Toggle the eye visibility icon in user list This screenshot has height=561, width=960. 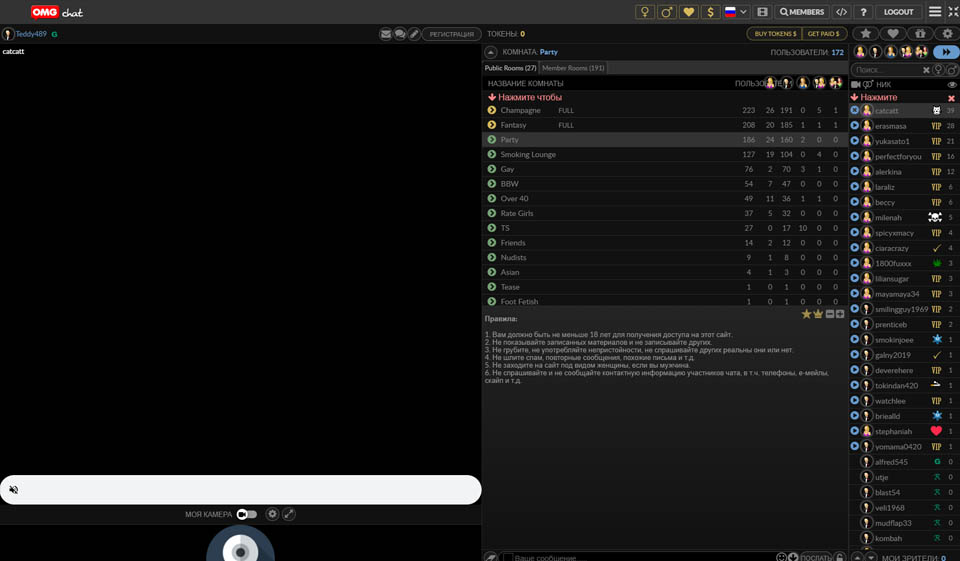(x=952, y=85)
